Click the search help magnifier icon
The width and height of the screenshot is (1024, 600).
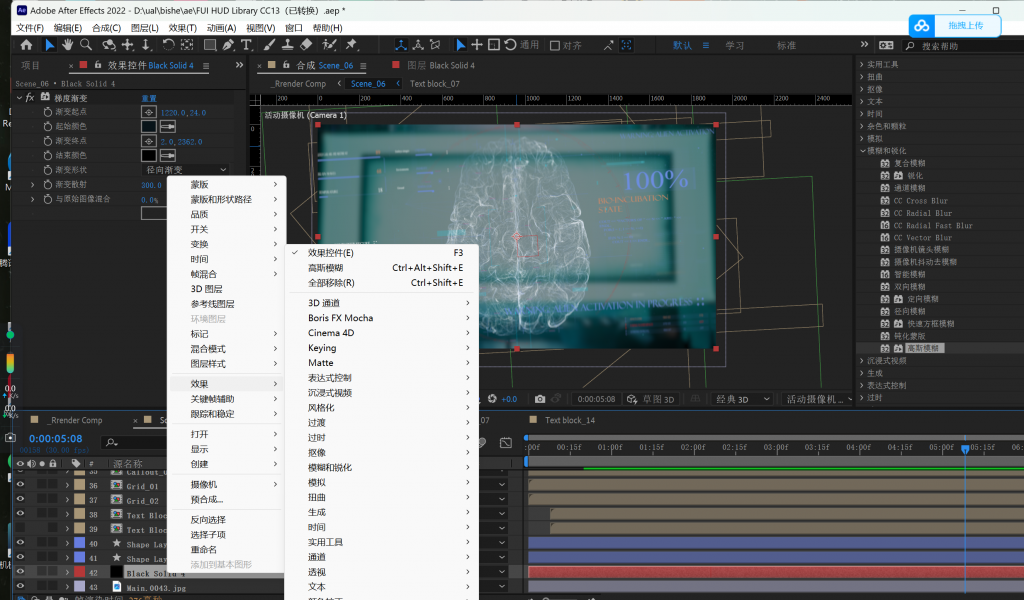click(x=910, y=46)
